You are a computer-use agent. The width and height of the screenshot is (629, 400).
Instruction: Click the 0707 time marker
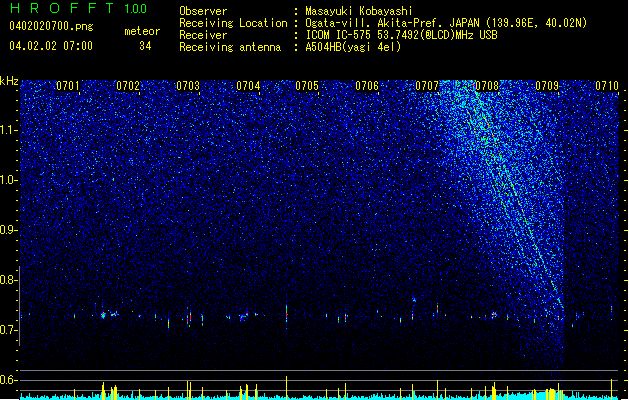(427, 86)
